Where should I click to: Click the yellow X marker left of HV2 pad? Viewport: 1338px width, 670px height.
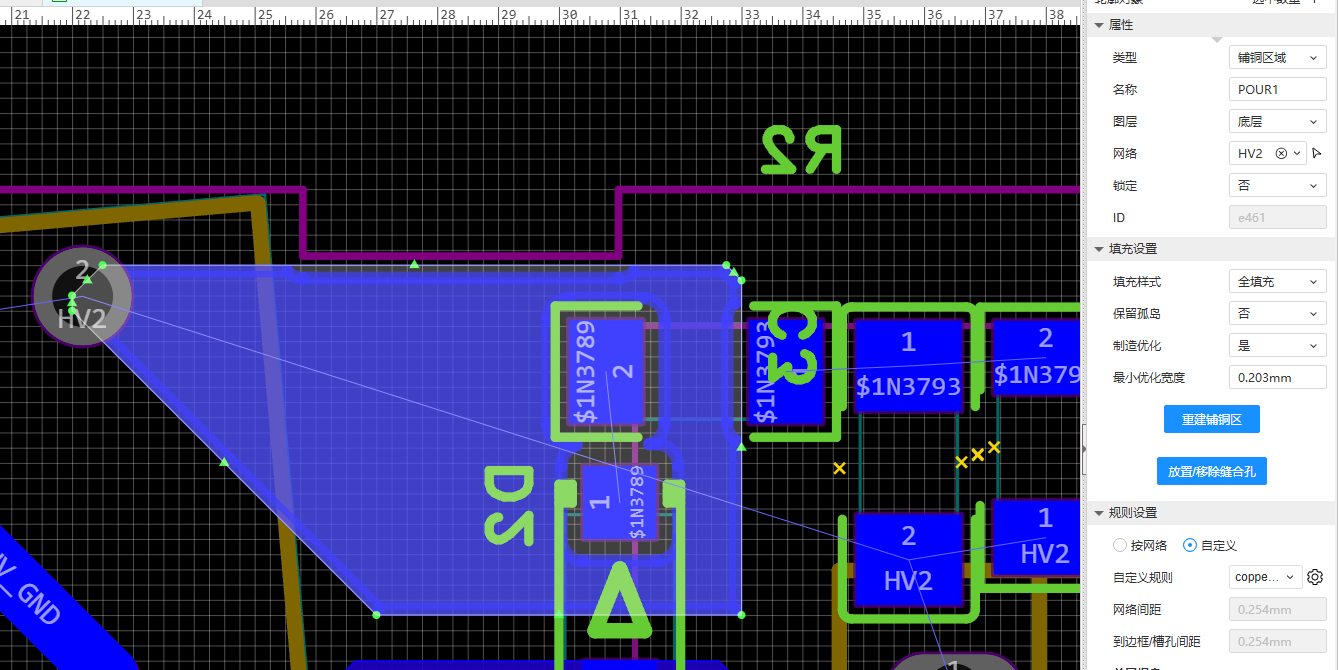(x=839, y=467)
